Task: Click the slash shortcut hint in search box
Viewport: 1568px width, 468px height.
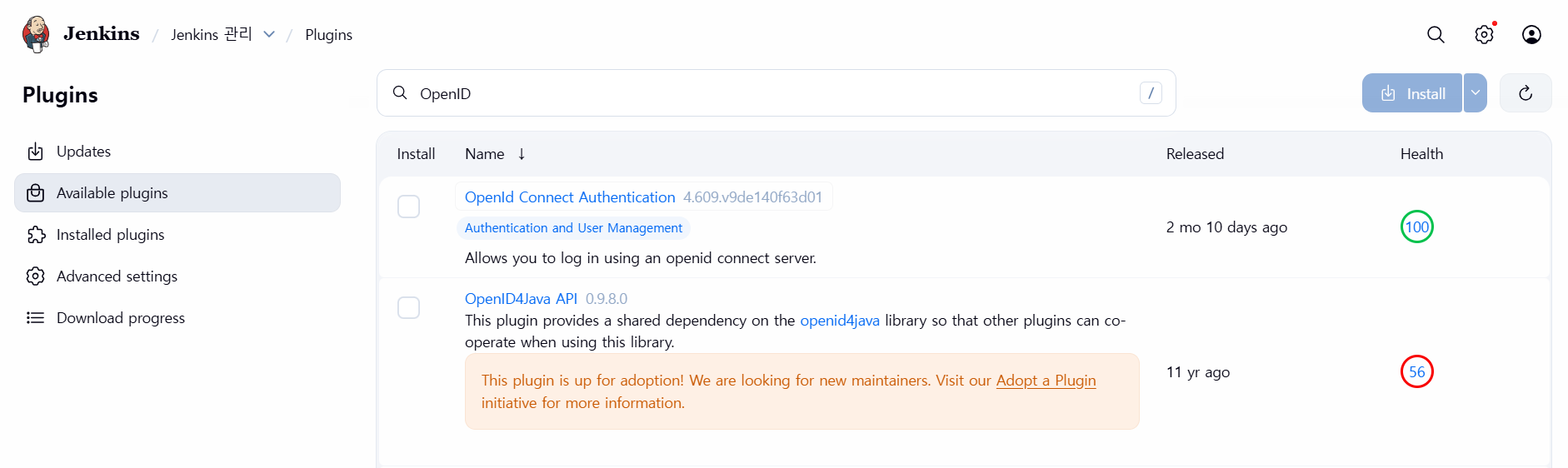Action: 1151,93
